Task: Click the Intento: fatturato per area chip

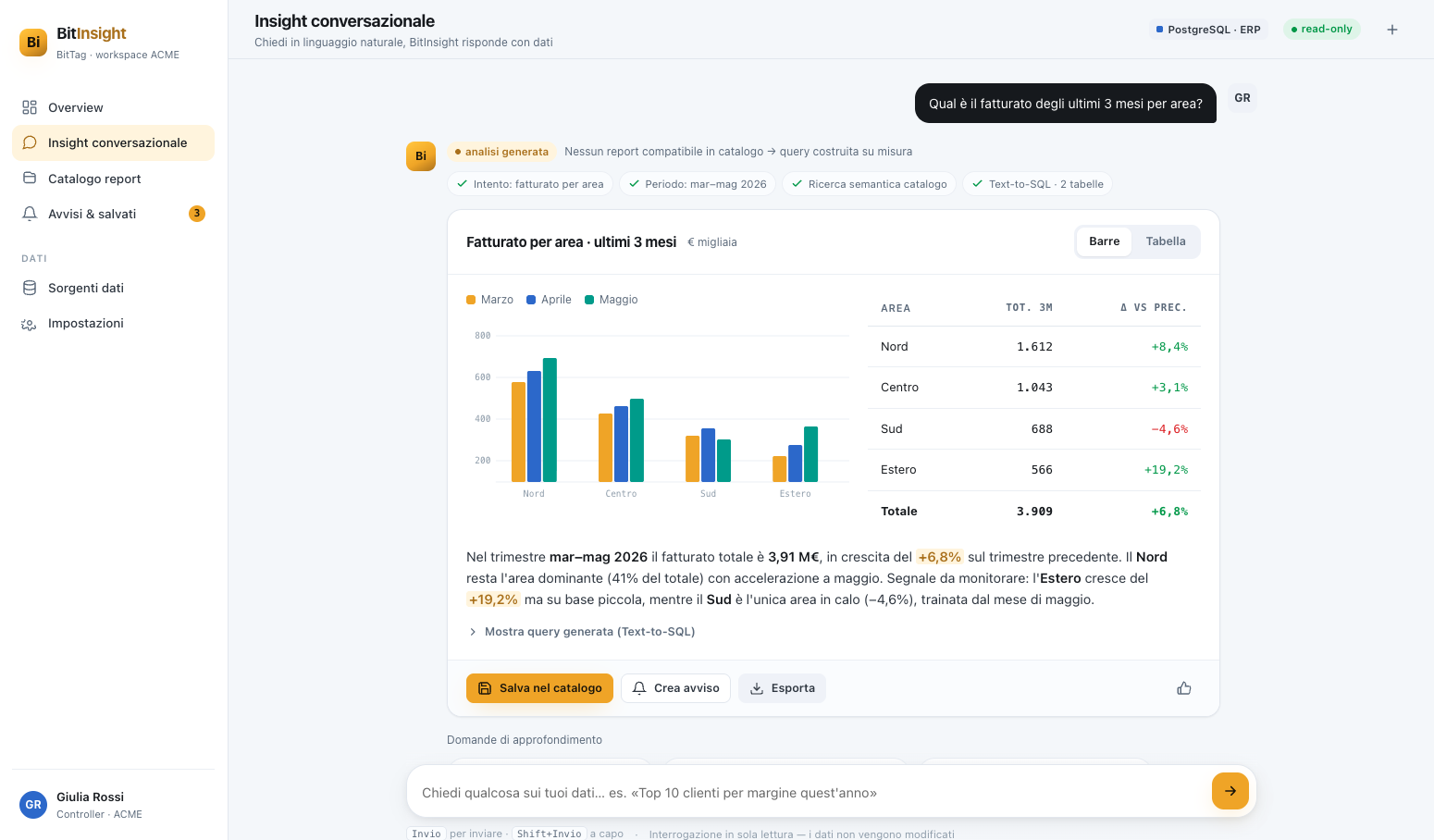Action: pos(530,184)
